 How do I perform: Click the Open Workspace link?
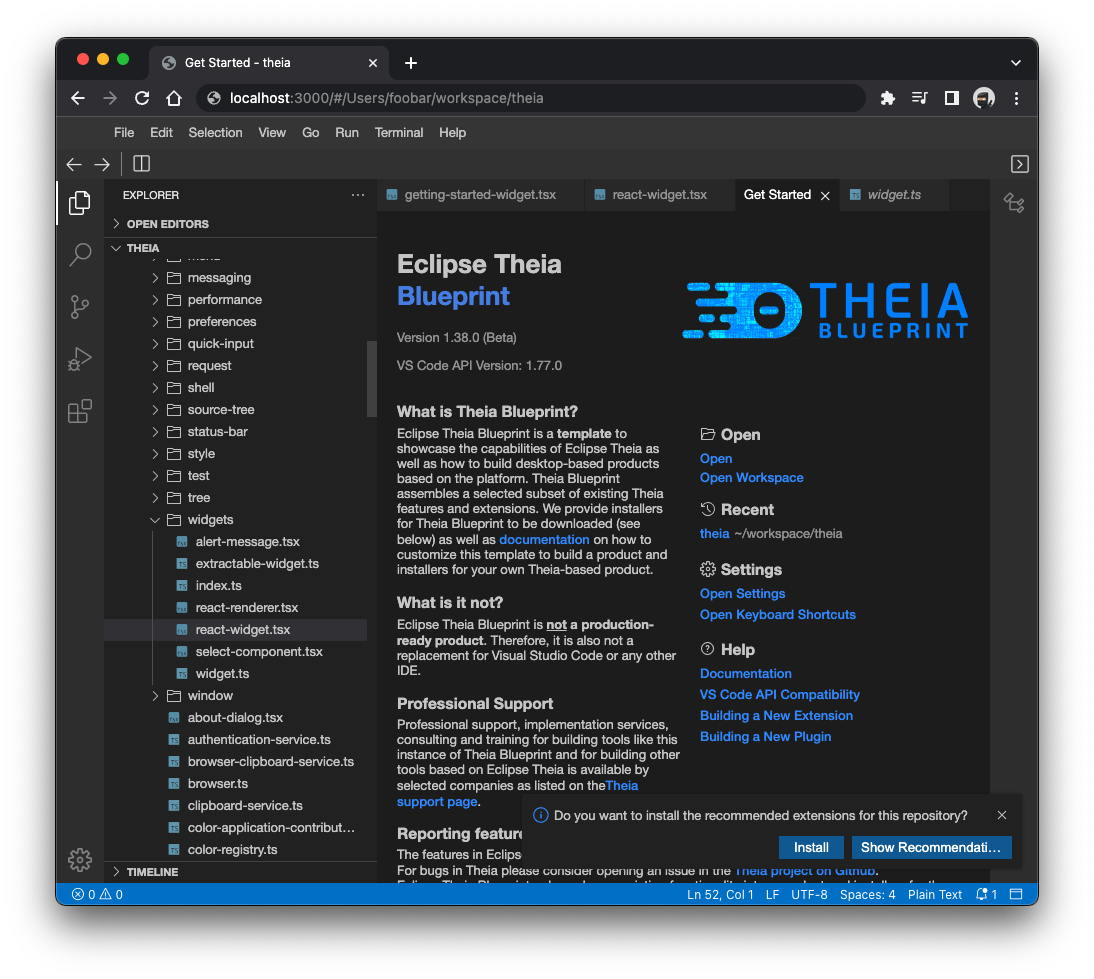751,477
